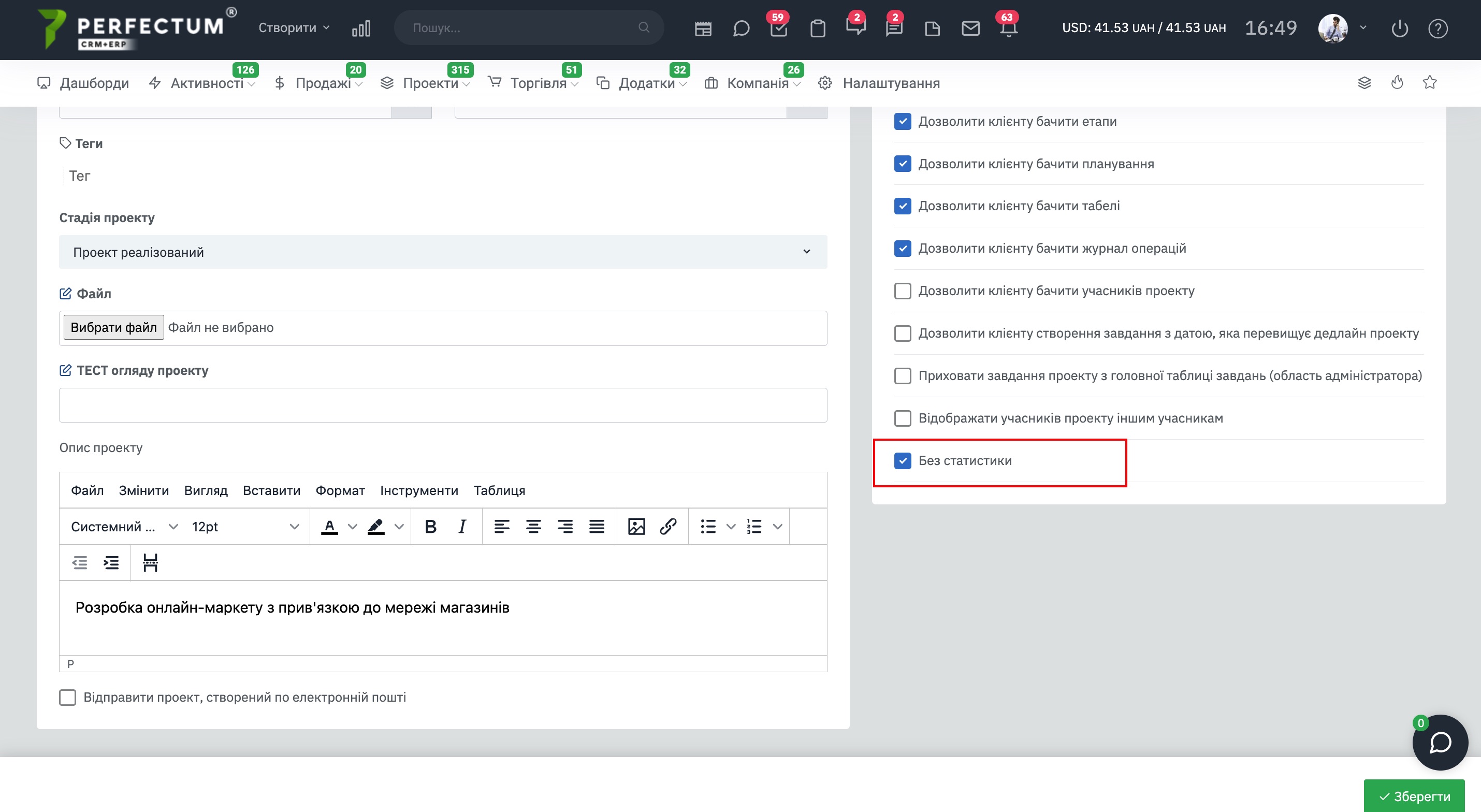This screenshot has height=812, width=1481.
Task: Click the power logout icon
Action: (x=1399, y=28)
